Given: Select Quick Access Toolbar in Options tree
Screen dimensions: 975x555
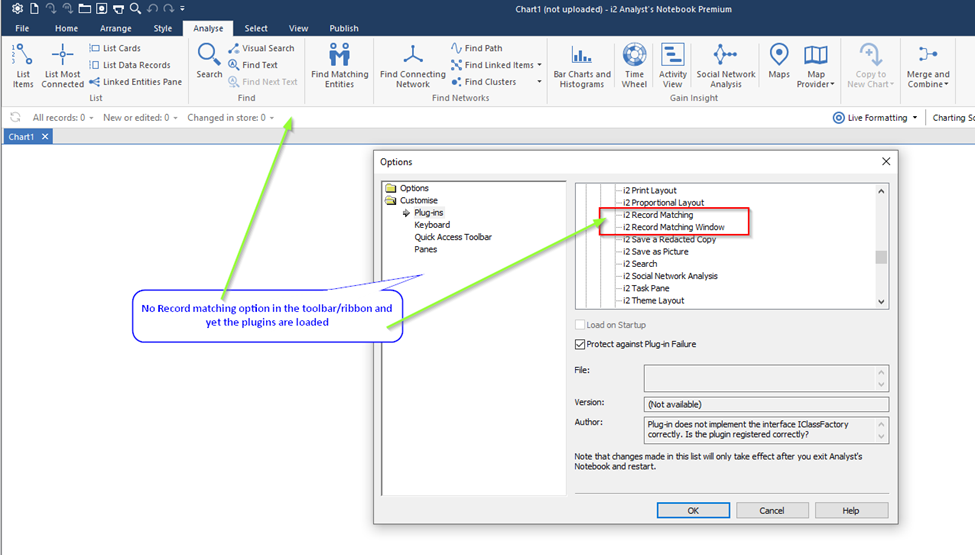Looking at the screenshot, I should coord(453,237).
